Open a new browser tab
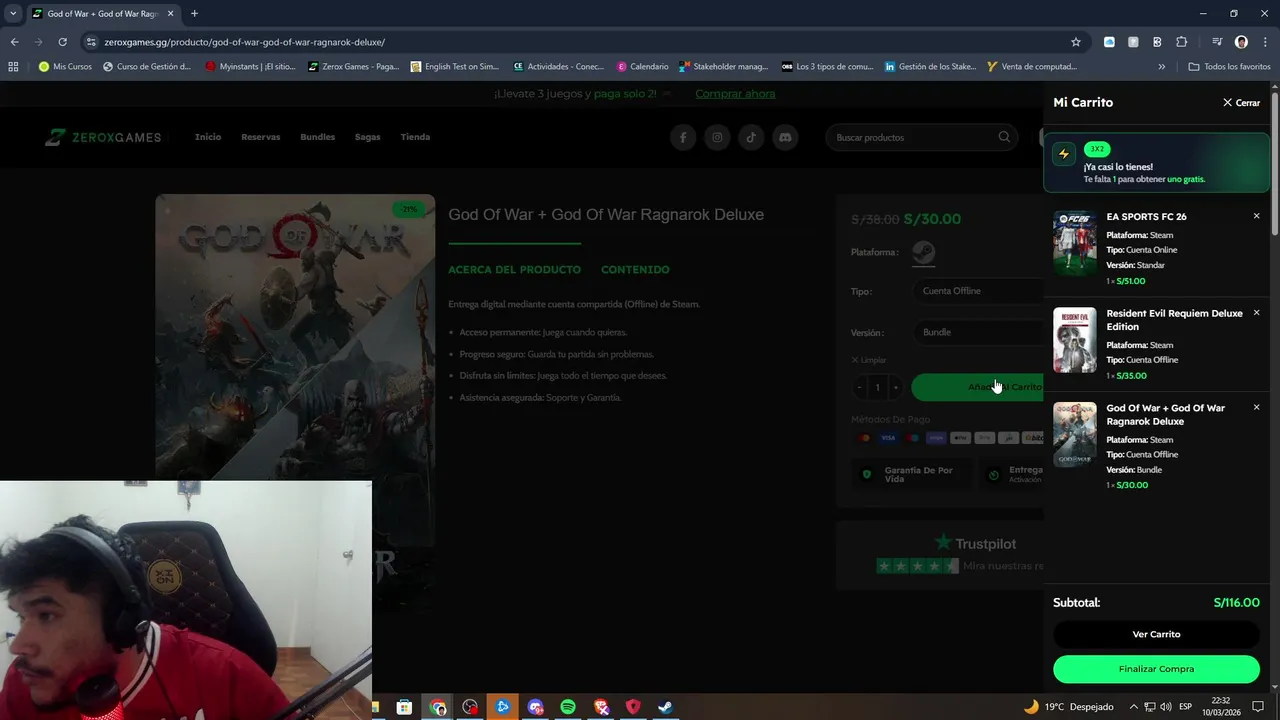The width and height of the screenshot is (1280, 720). coord(194,14)
